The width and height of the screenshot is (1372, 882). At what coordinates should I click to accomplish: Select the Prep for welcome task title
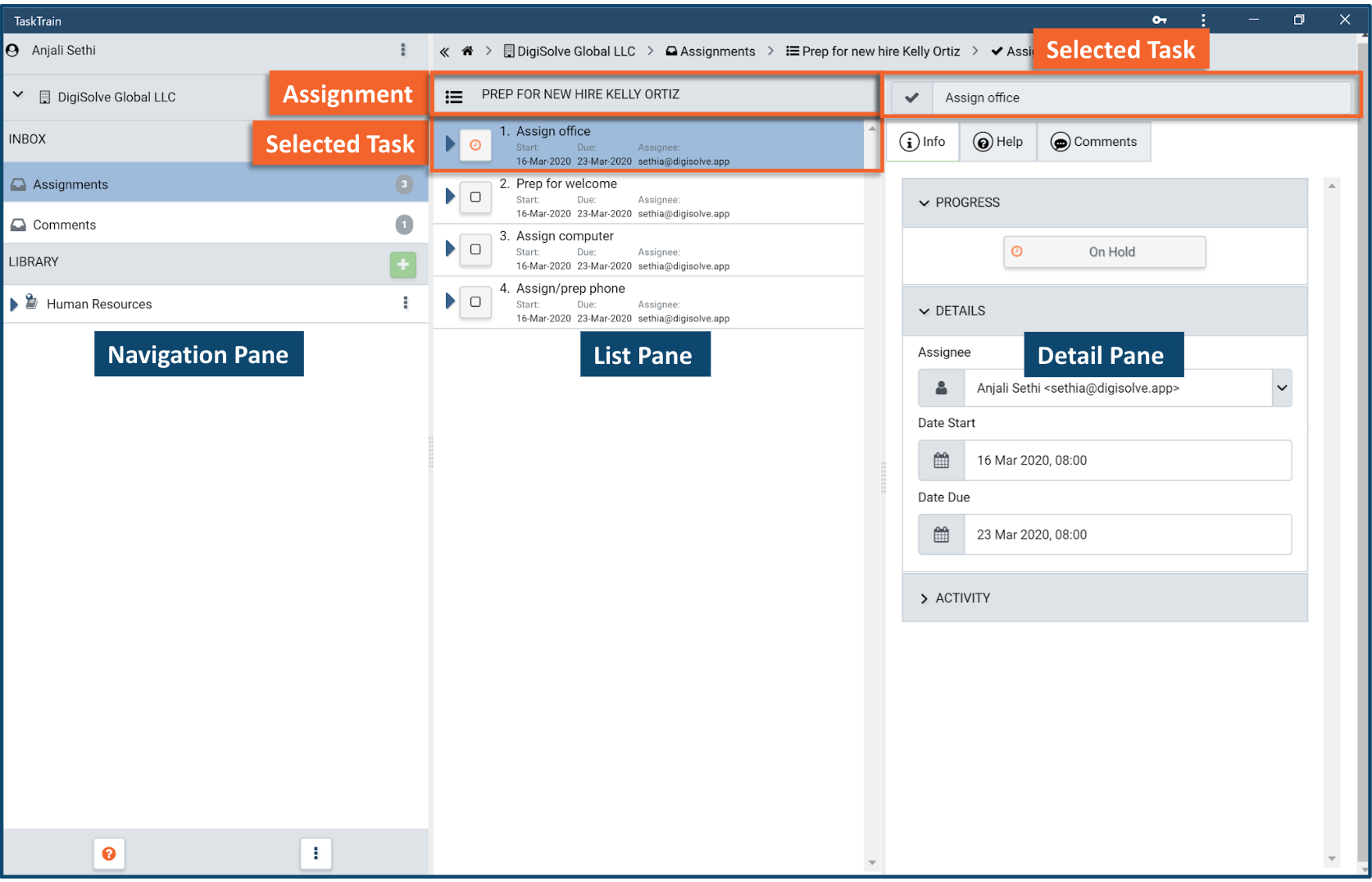pos(566,184)
